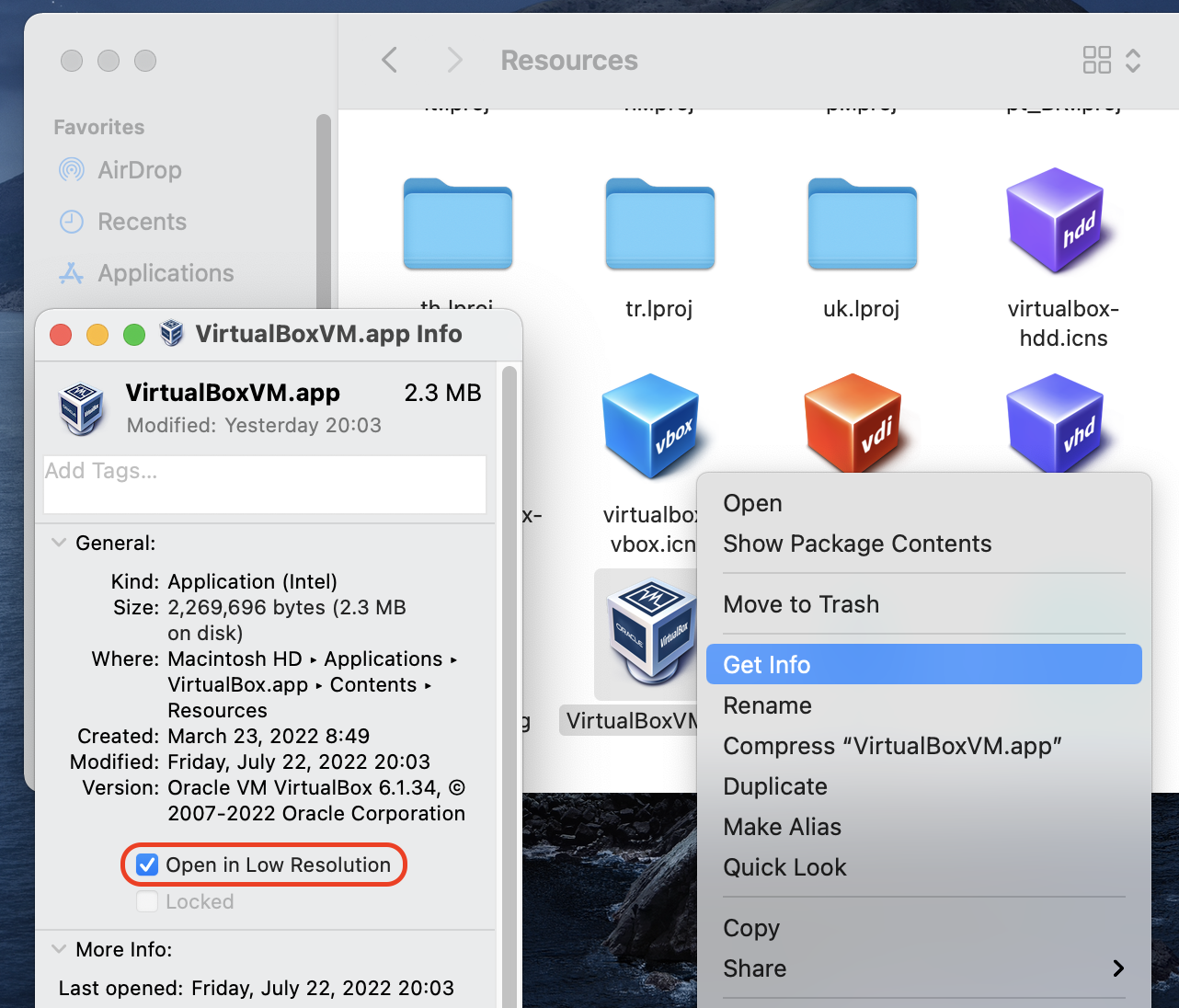
Task: Choose Get Info in context menu
Action: coord(923,664)
